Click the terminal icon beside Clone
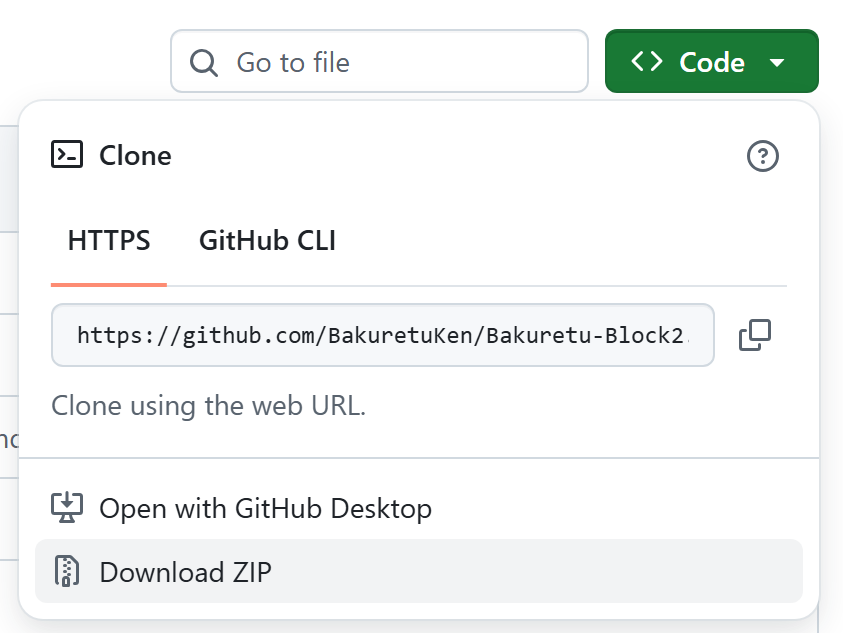The image size is (843, 633). (67, 155)
